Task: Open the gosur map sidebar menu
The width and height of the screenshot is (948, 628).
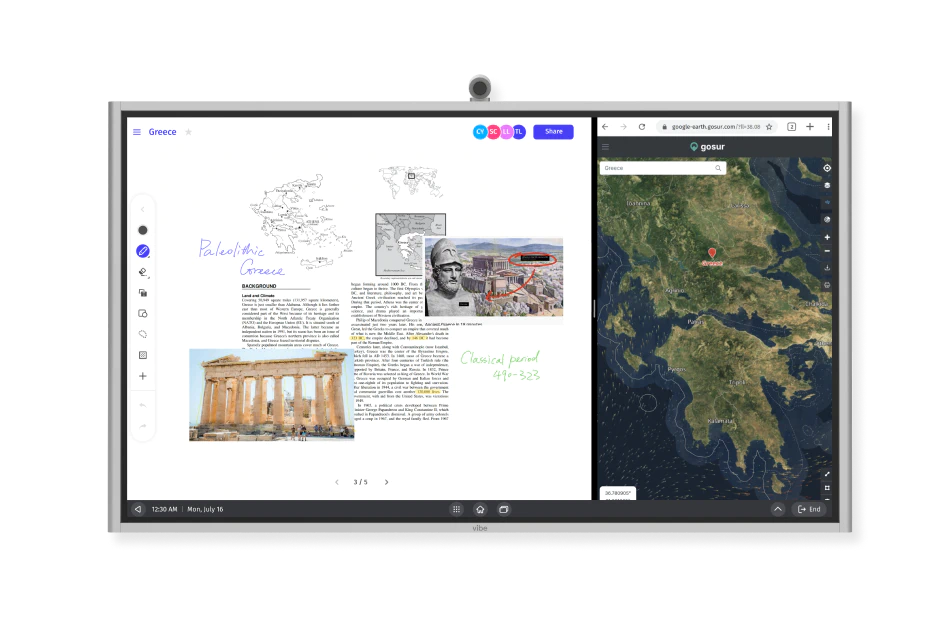Action: (x=605, y=145)
